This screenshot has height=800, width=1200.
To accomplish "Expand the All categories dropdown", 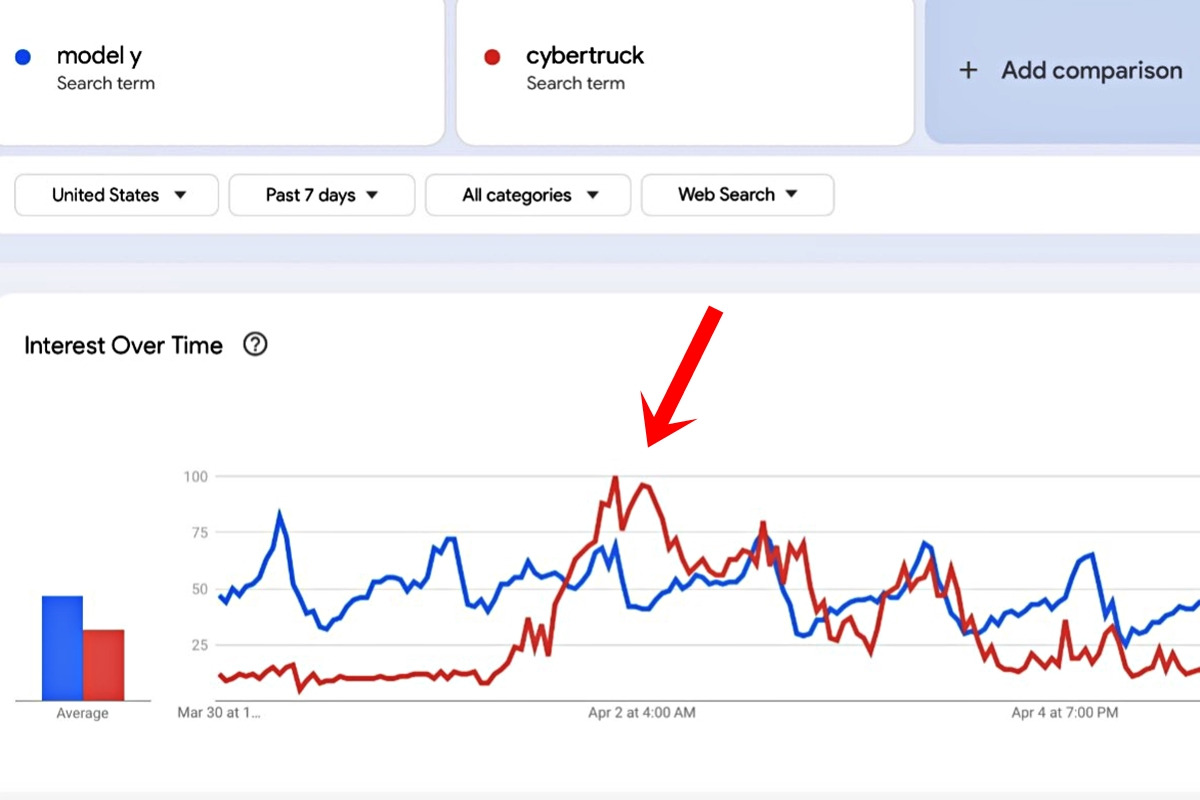I will (528, 195).
